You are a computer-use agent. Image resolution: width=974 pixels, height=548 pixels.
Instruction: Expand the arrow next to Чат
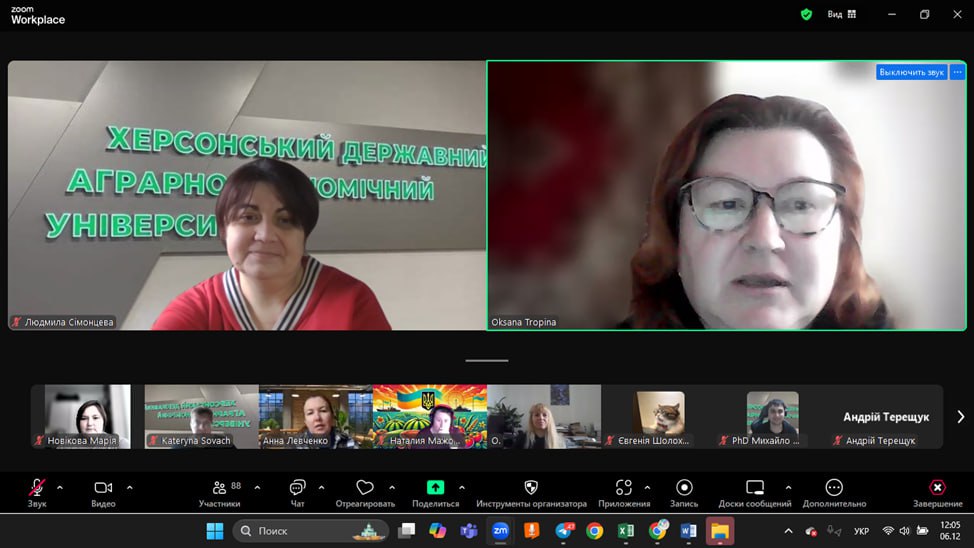tap(321, 488)
